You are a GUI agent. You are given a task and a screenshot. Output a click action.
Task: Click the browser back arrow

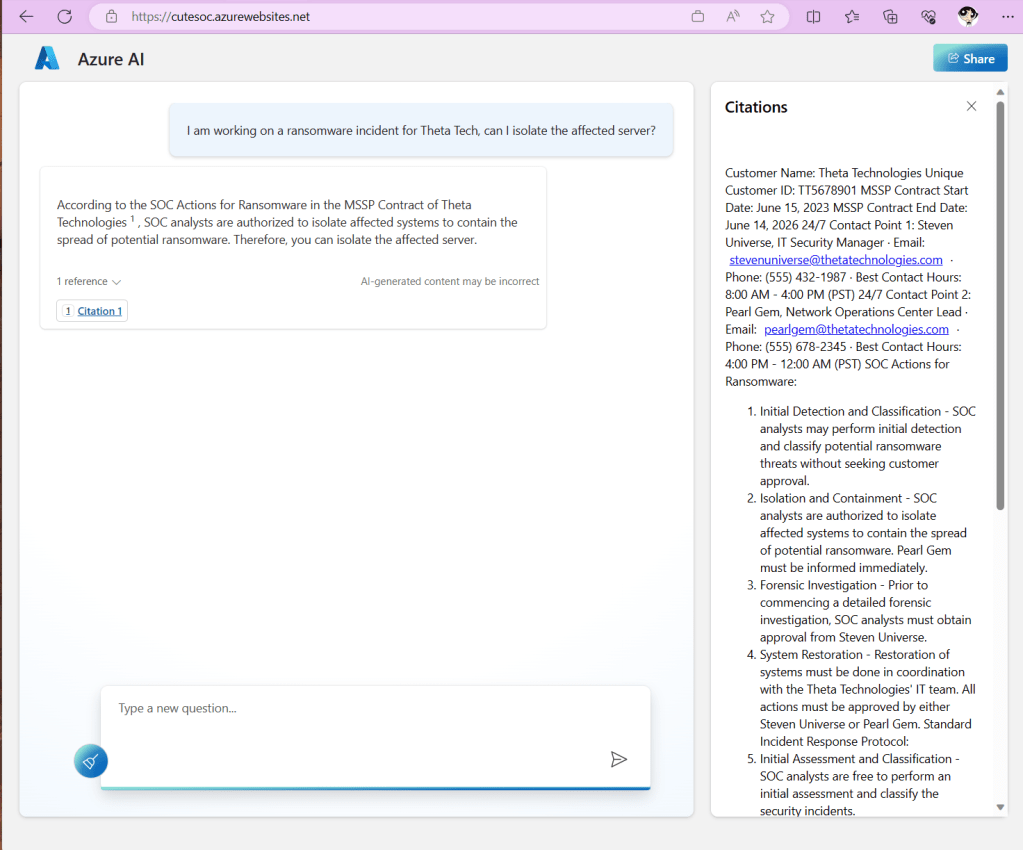(26, 16)
